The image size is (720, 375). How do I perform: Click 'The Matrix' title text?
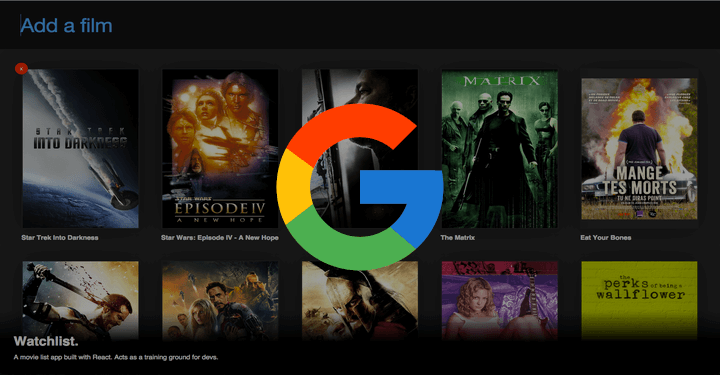coord(457,238)
